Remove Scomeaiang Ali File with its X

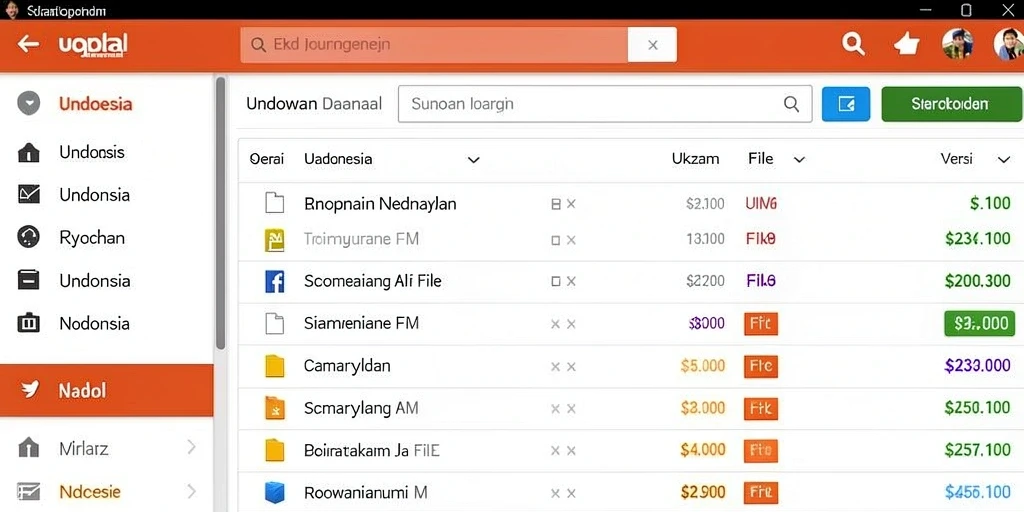point(571,281)
